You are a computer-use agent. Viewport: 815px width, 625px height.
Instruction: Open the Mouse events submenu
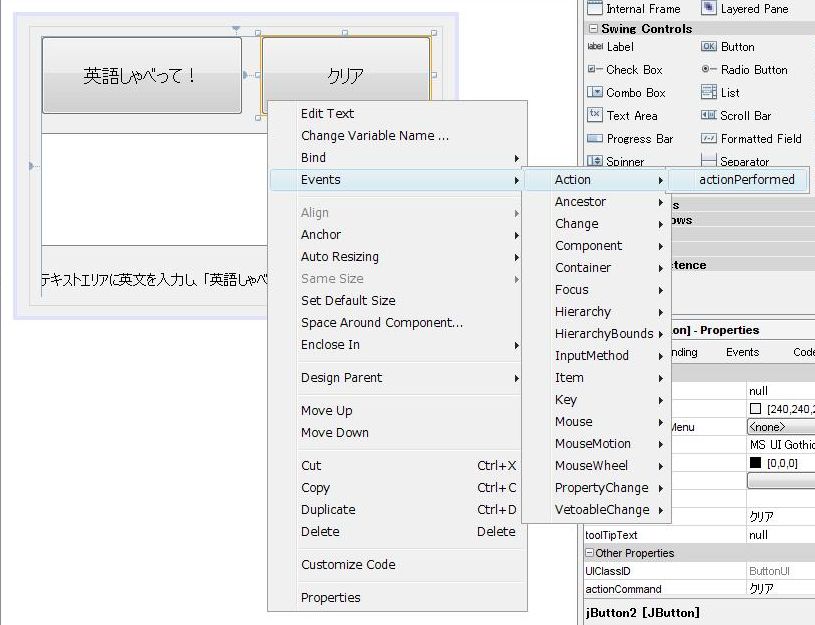(x=573, y=422)
